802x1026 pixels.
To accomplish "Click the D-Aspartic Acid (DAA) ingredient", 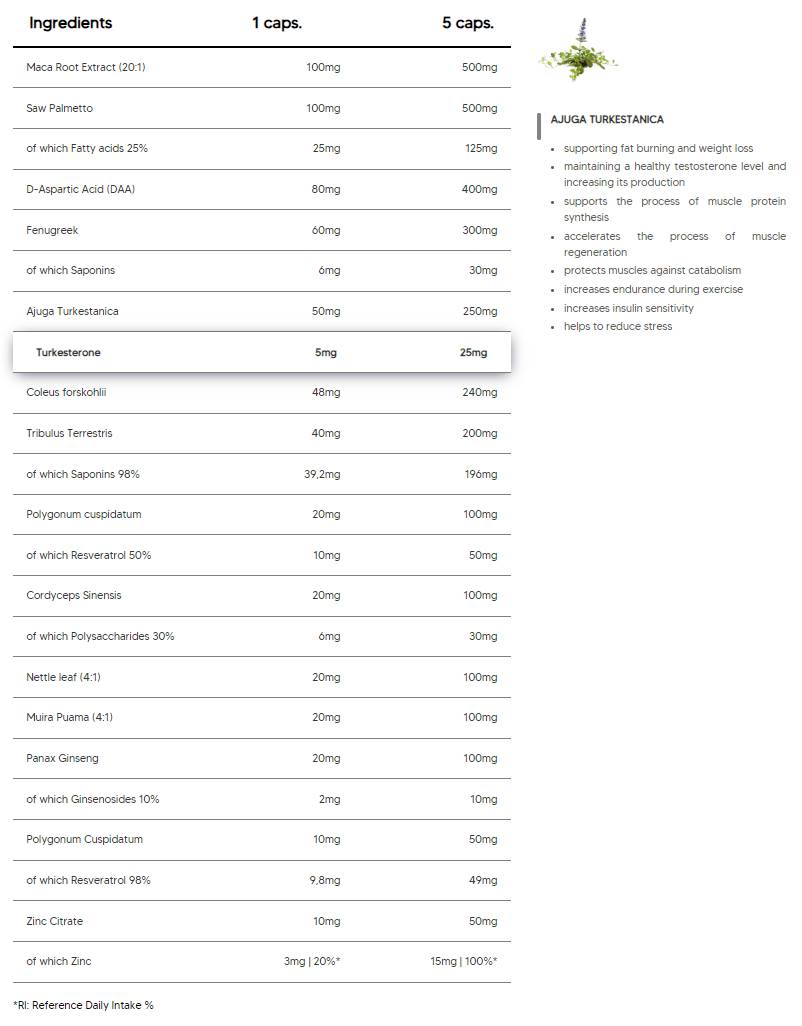I will 80,189.
